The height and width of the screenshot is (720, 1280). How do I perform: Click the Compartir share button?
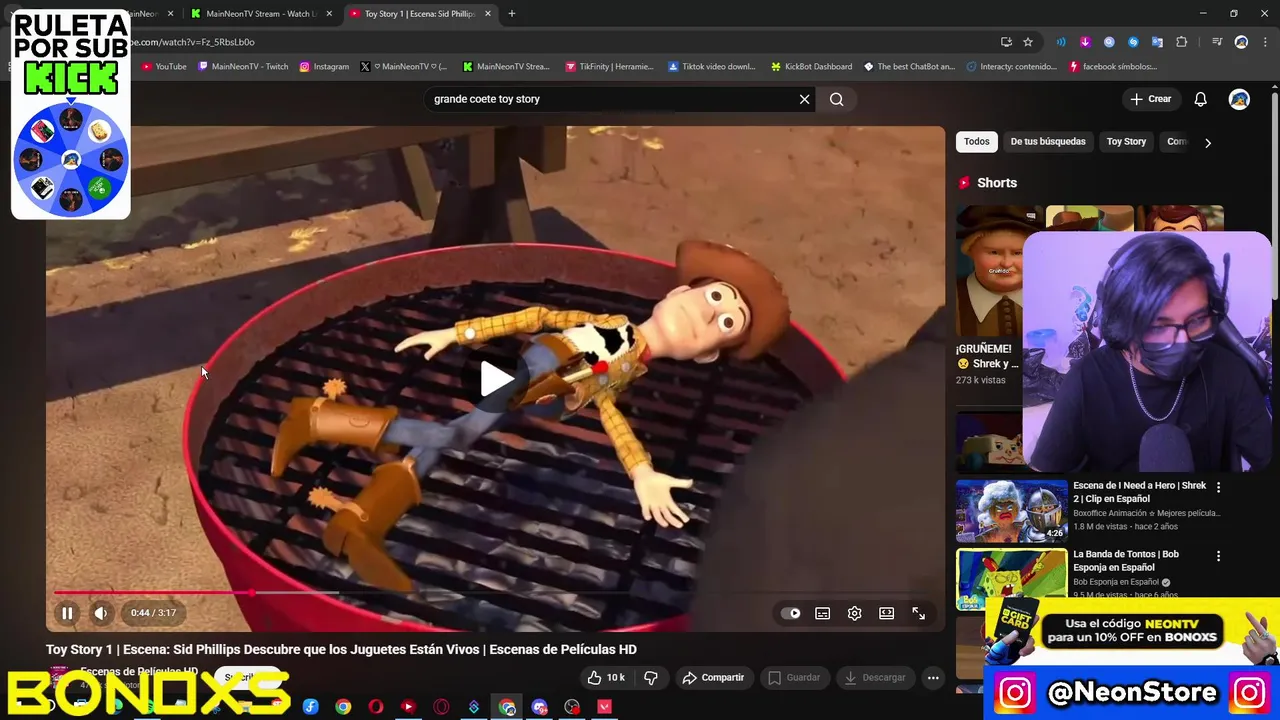click(x=713, y=677)
